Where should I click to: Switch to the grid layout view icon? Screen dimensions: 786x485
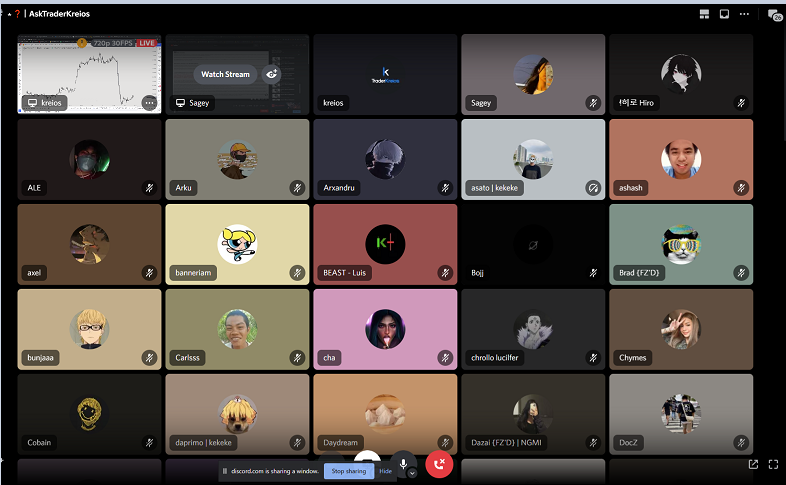coord(704,14)
